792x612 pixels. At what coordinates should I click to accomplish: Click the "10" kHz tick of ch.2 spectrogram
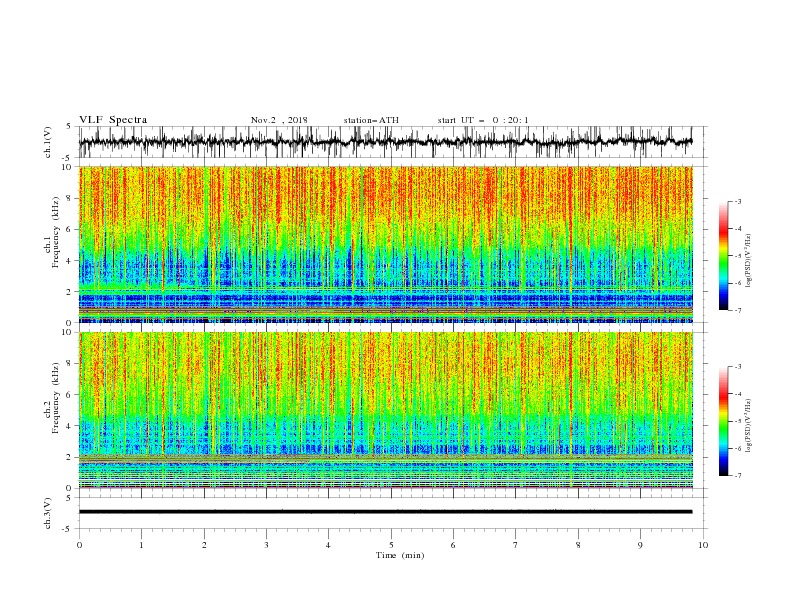66,332
